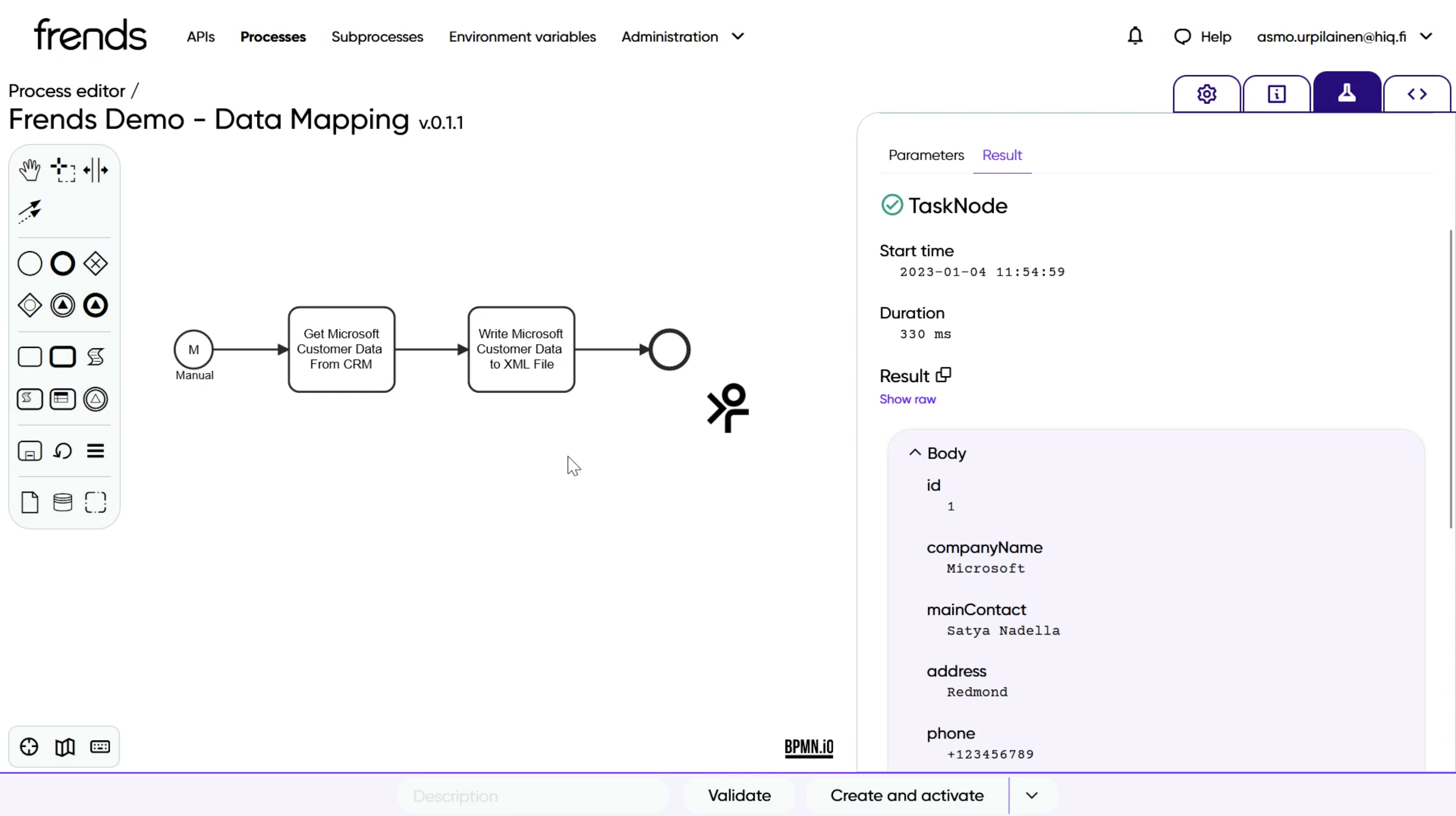Activate the hand tool in palette
Viewport: 1456px width, 816px height.
29,169
